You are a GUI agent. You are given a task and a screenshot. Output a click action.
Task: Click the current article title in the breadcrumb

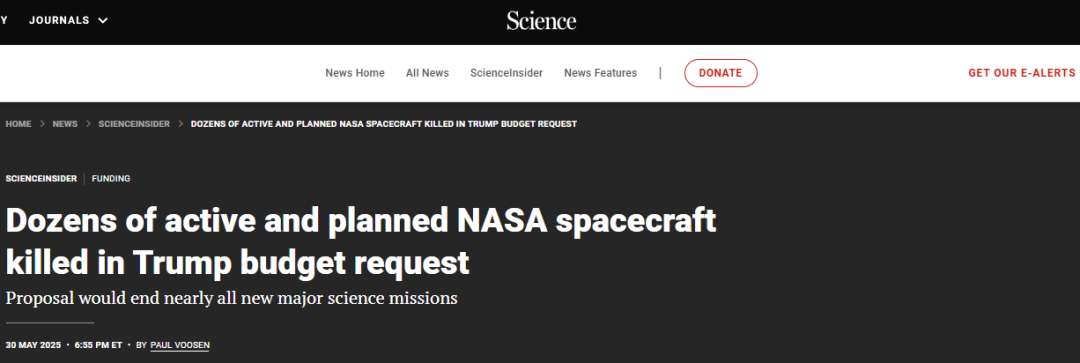pos(384,124)
